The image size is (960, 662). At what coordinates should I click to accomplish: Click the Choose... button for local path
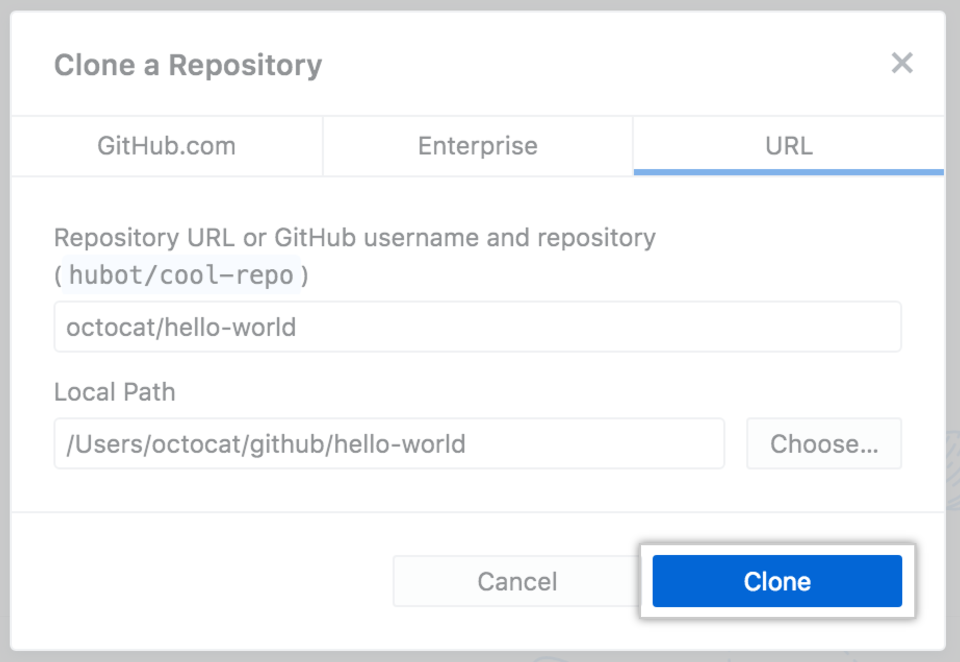[x=824, y=443]
